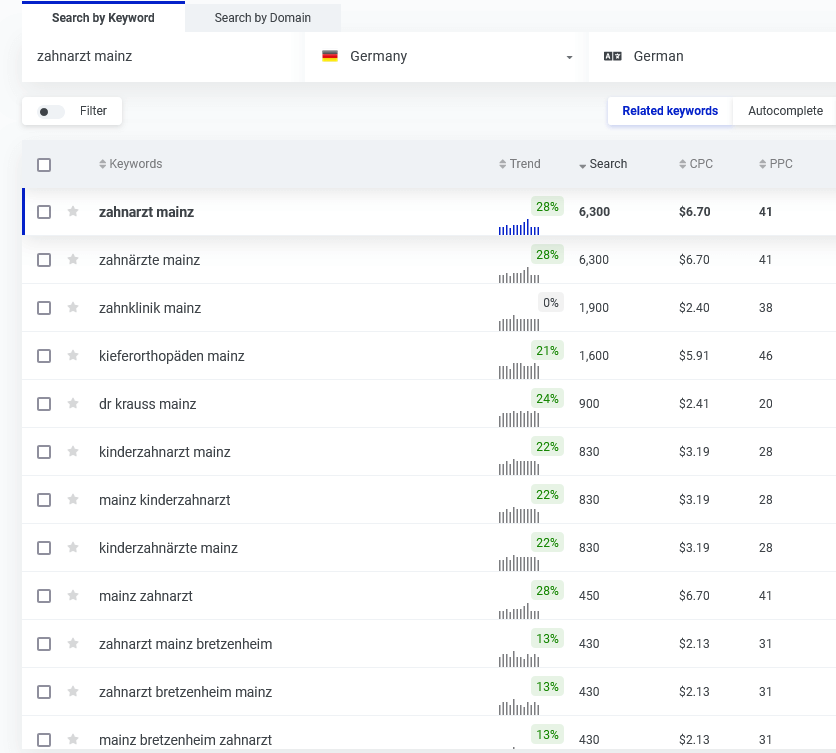Sort table by PPC column
Screen dimensions: 836x753
[776, 164]
